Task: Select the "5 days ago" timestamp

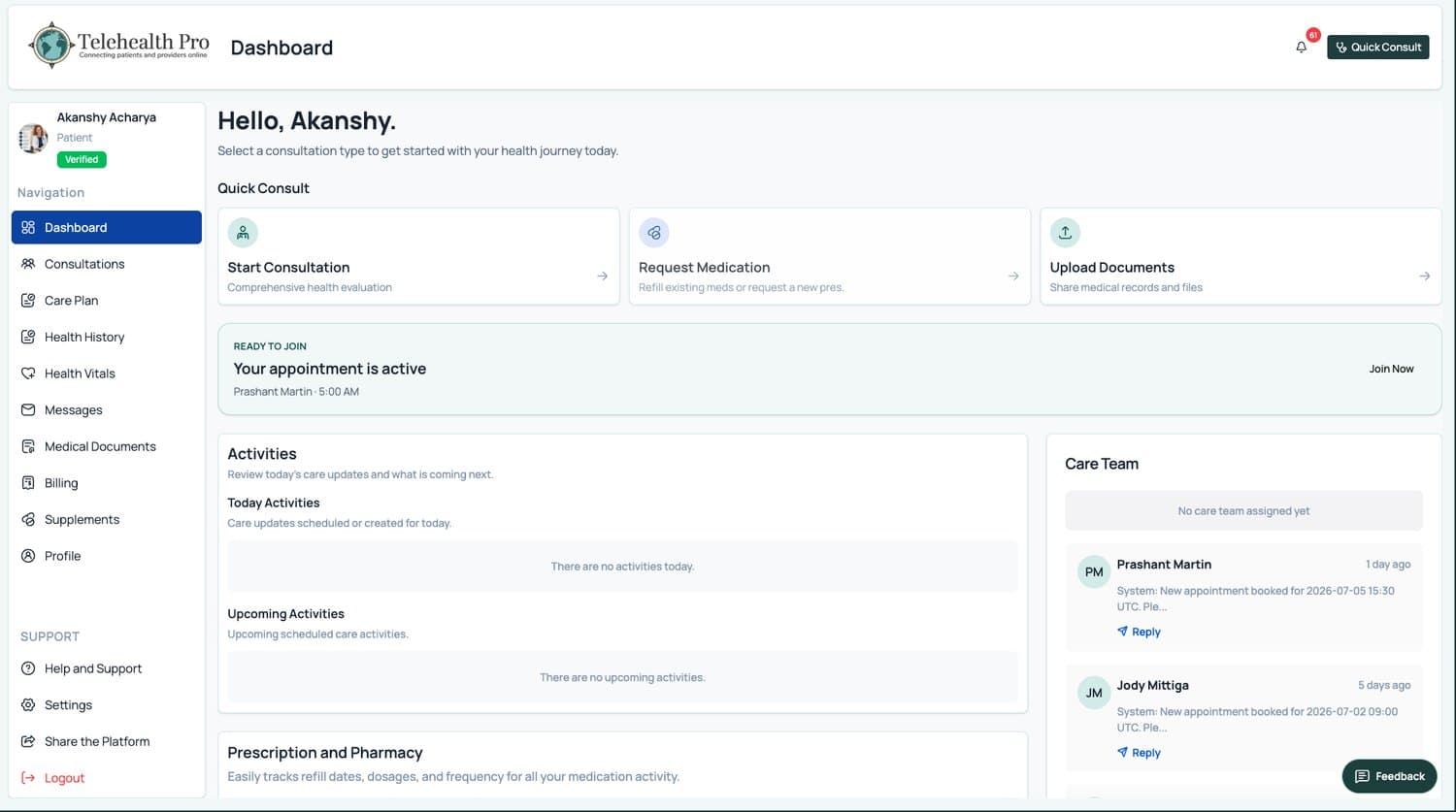Action: point(1384,685)
